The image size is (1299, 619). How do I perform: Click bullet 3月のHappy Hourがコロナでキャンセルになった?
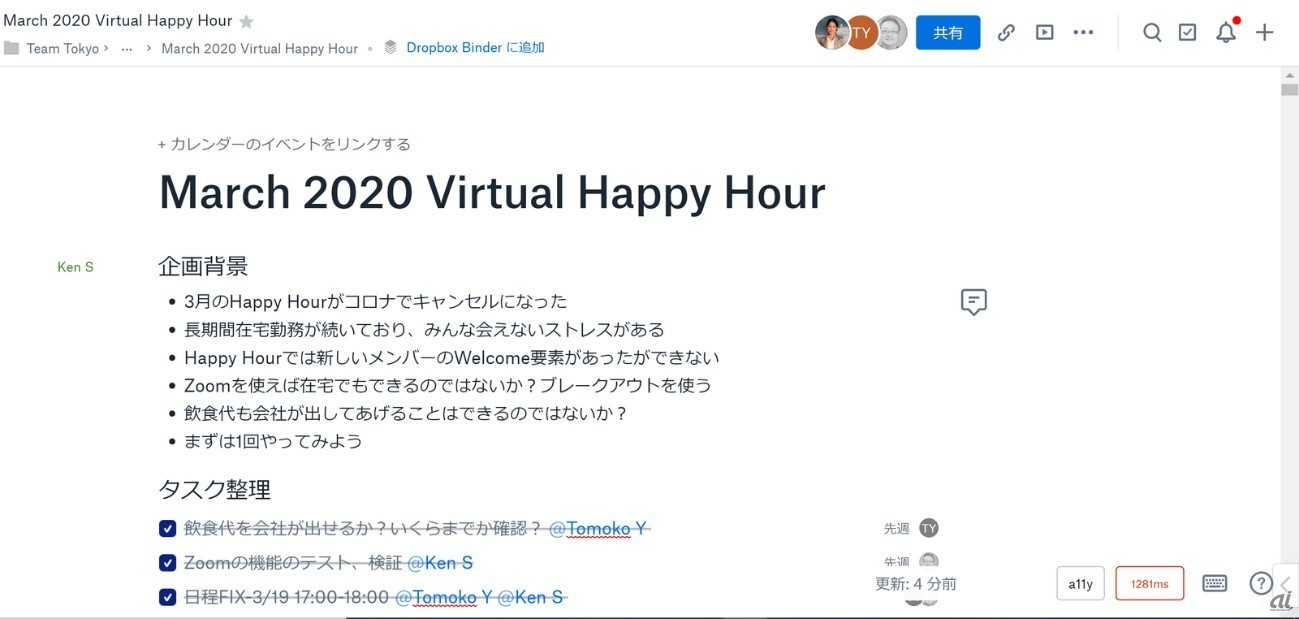pyautogui.click(x=375, y=301)
